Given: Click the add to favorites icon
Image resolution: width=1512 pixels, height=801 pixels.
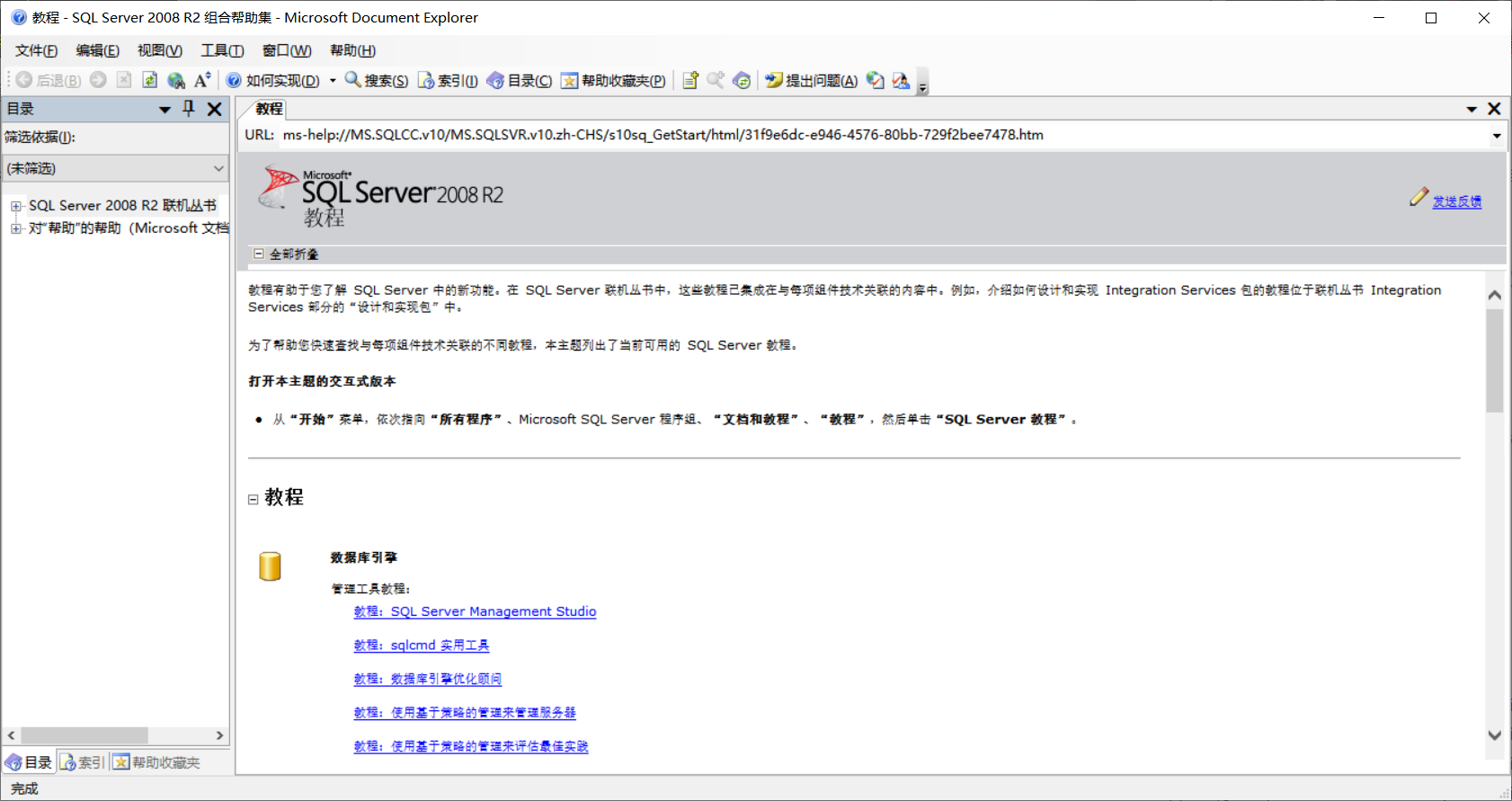Looking at the screenshot, I should coord(690,80).
